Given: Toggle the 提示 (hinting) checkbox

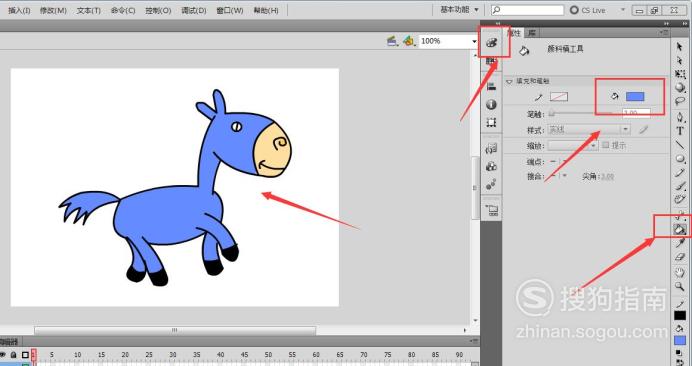Looking at the screenshot, I should (606, 145).
